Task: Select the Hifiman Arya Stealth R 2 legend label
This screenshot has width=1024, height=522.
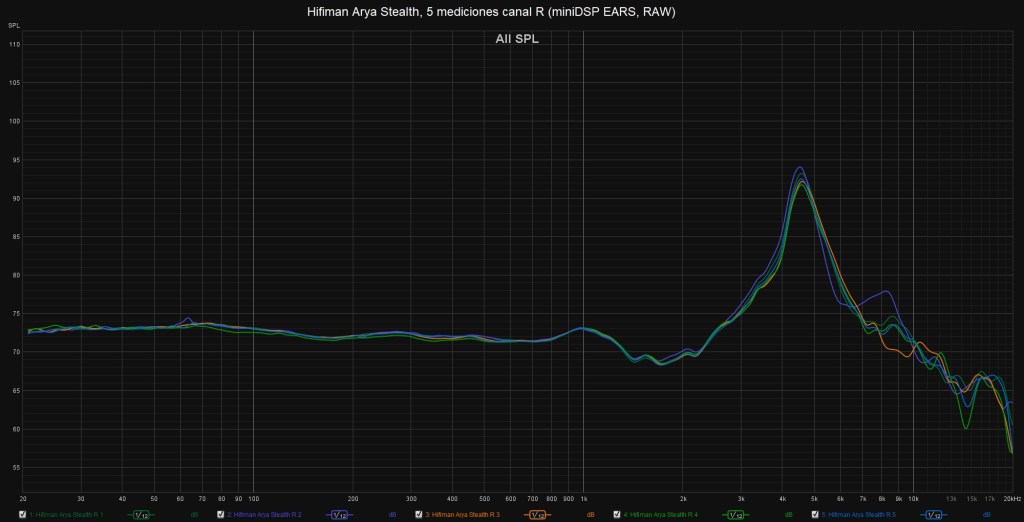Action: (265, 514)
